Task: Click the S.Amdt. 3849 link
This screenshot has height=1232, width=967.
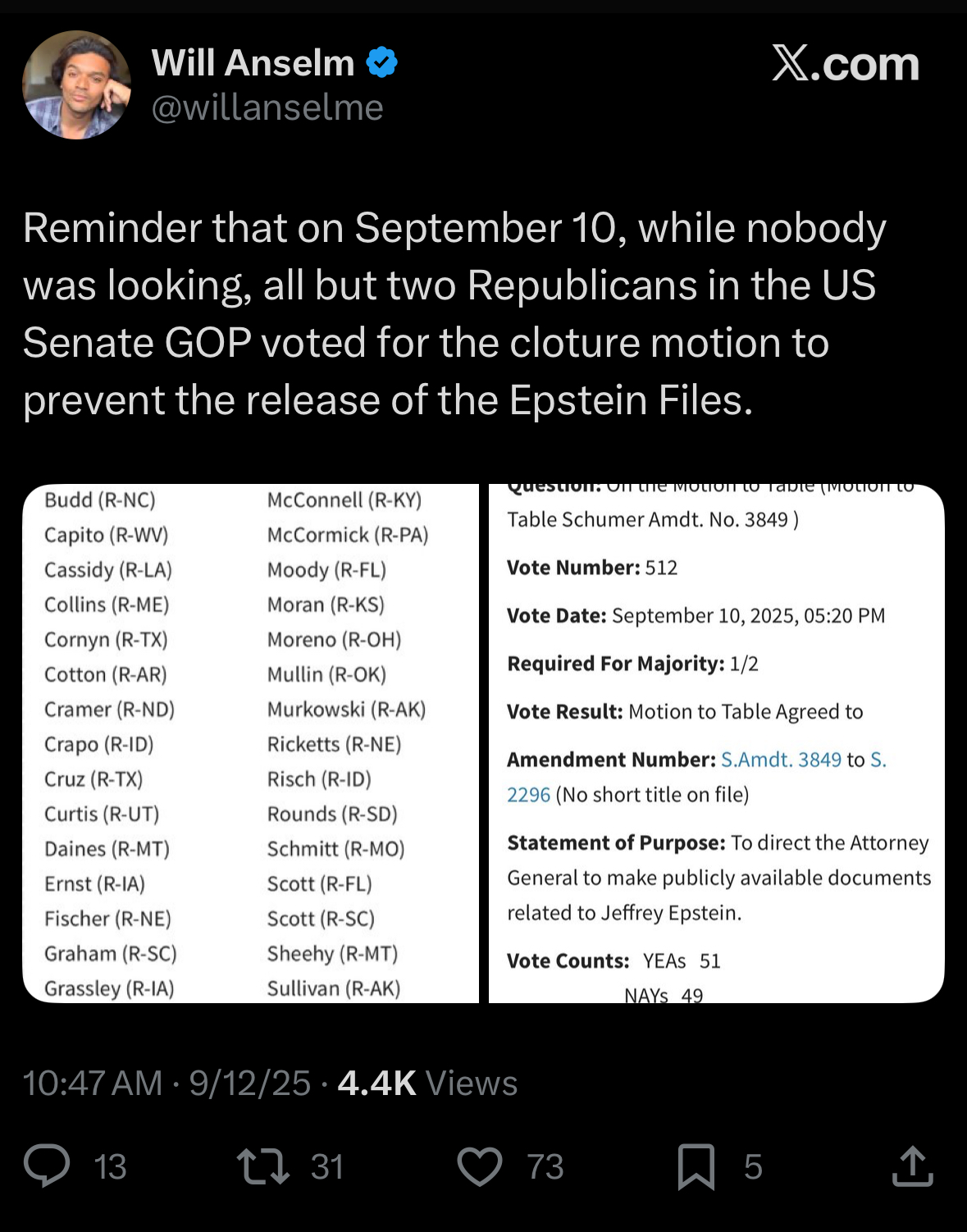Action: pos(781,760)
